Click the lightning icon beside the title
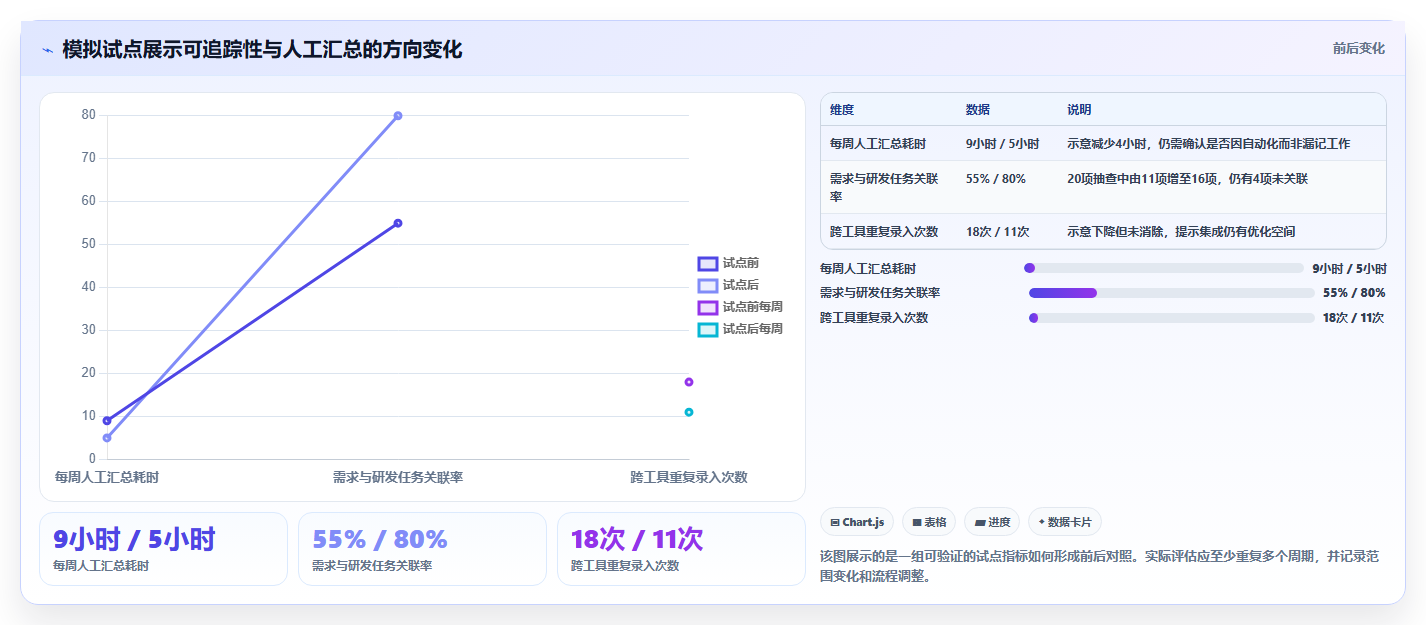The image size is (1426, 625). (47, 50)
